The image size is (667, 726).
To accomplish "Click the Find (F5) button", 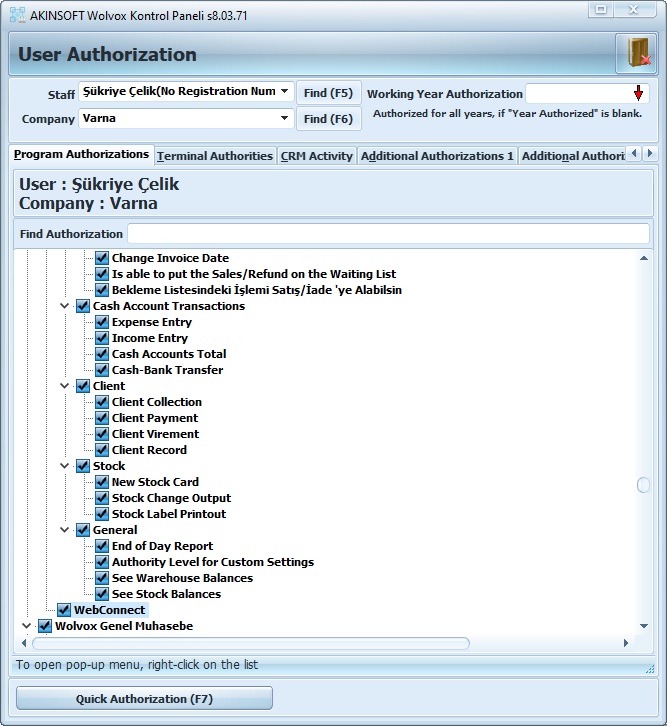I will (328, 93).
